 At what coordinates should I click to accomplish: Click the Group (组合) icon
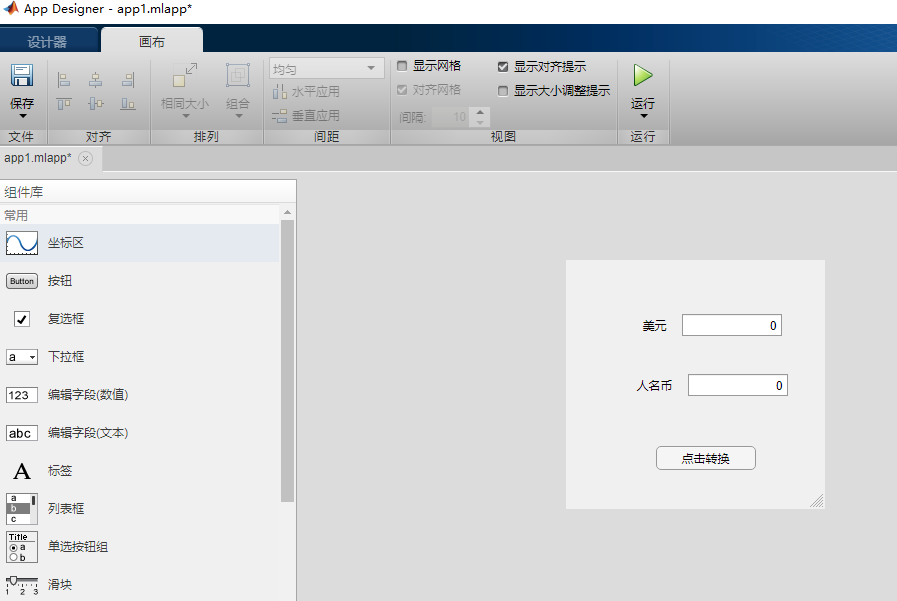(x=237, y=75)
